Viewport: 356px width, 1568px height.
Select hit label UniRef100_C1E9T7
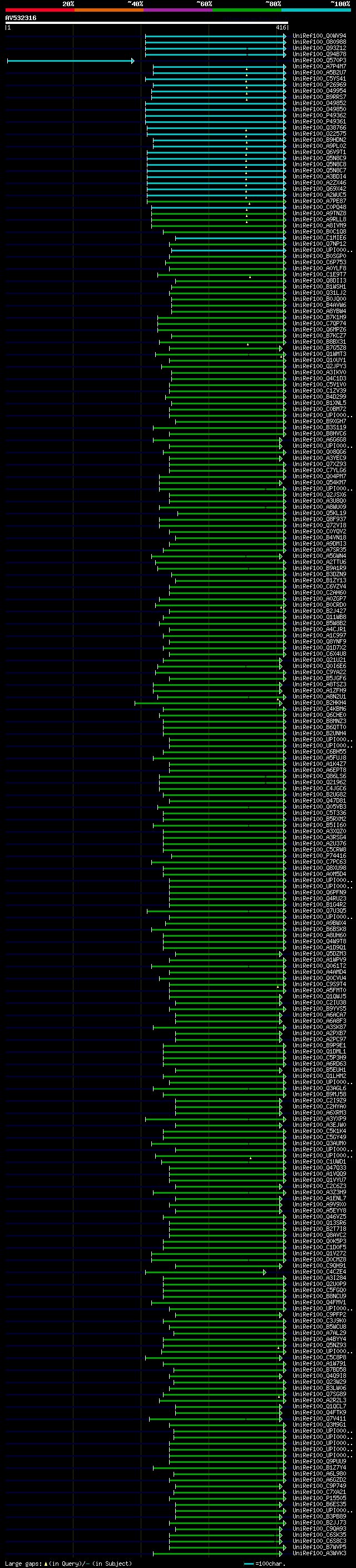(319, 275)
